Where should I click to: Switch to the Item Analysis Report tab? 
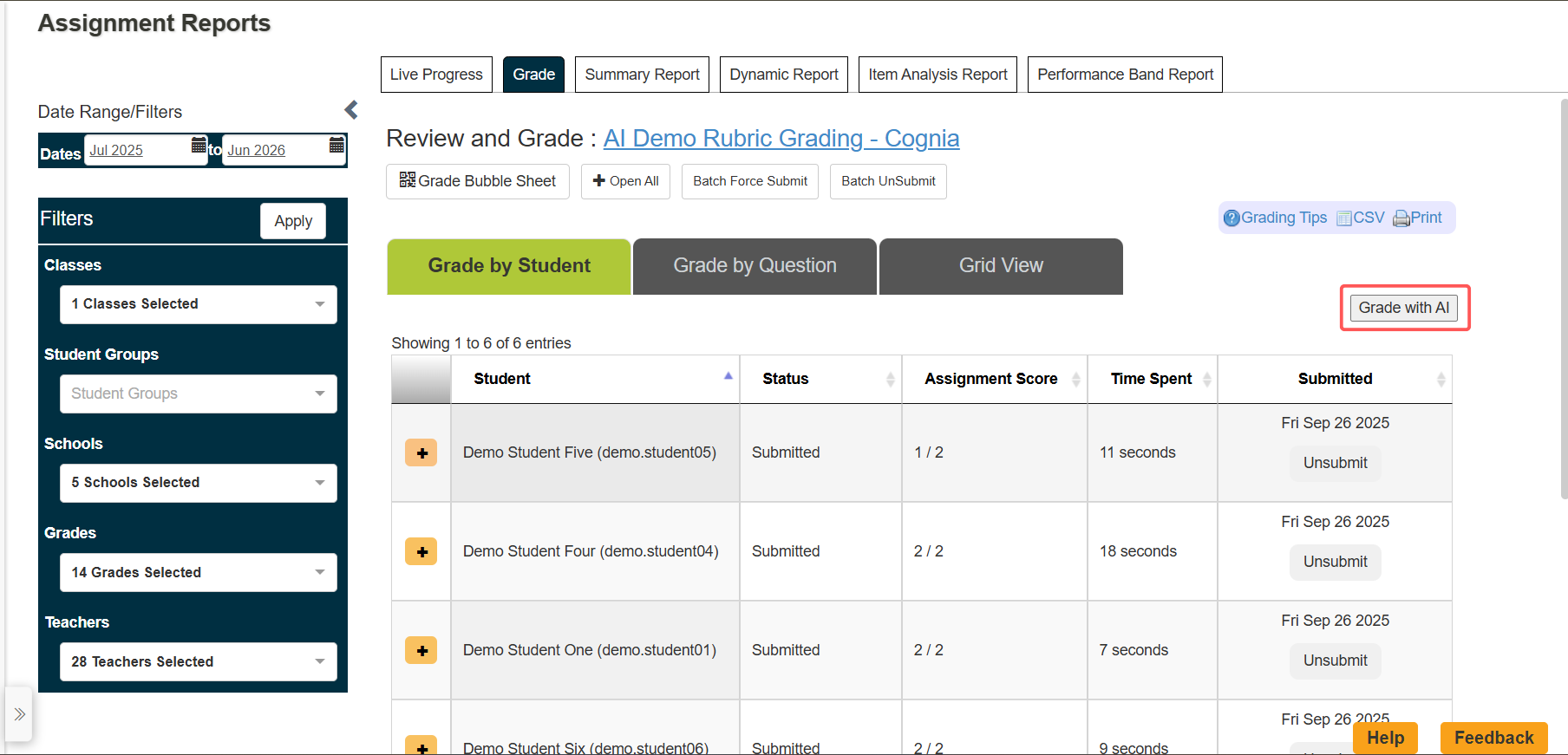click(938, 75)
